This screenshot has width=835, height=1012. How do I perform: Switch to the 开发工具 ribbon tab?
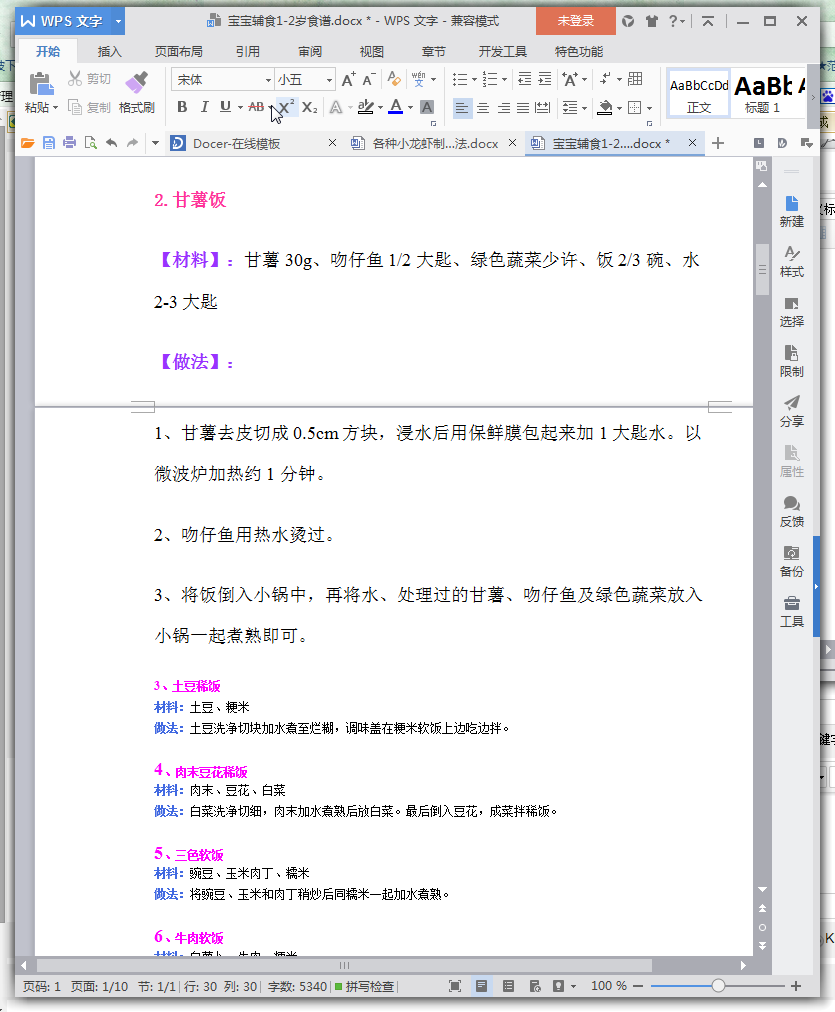point(503,52)
